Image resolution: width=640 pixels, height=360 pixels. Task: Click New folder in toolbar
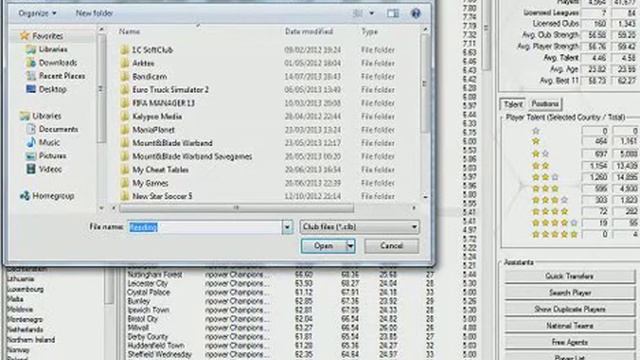pyautogui.click(x=94, y=13)
